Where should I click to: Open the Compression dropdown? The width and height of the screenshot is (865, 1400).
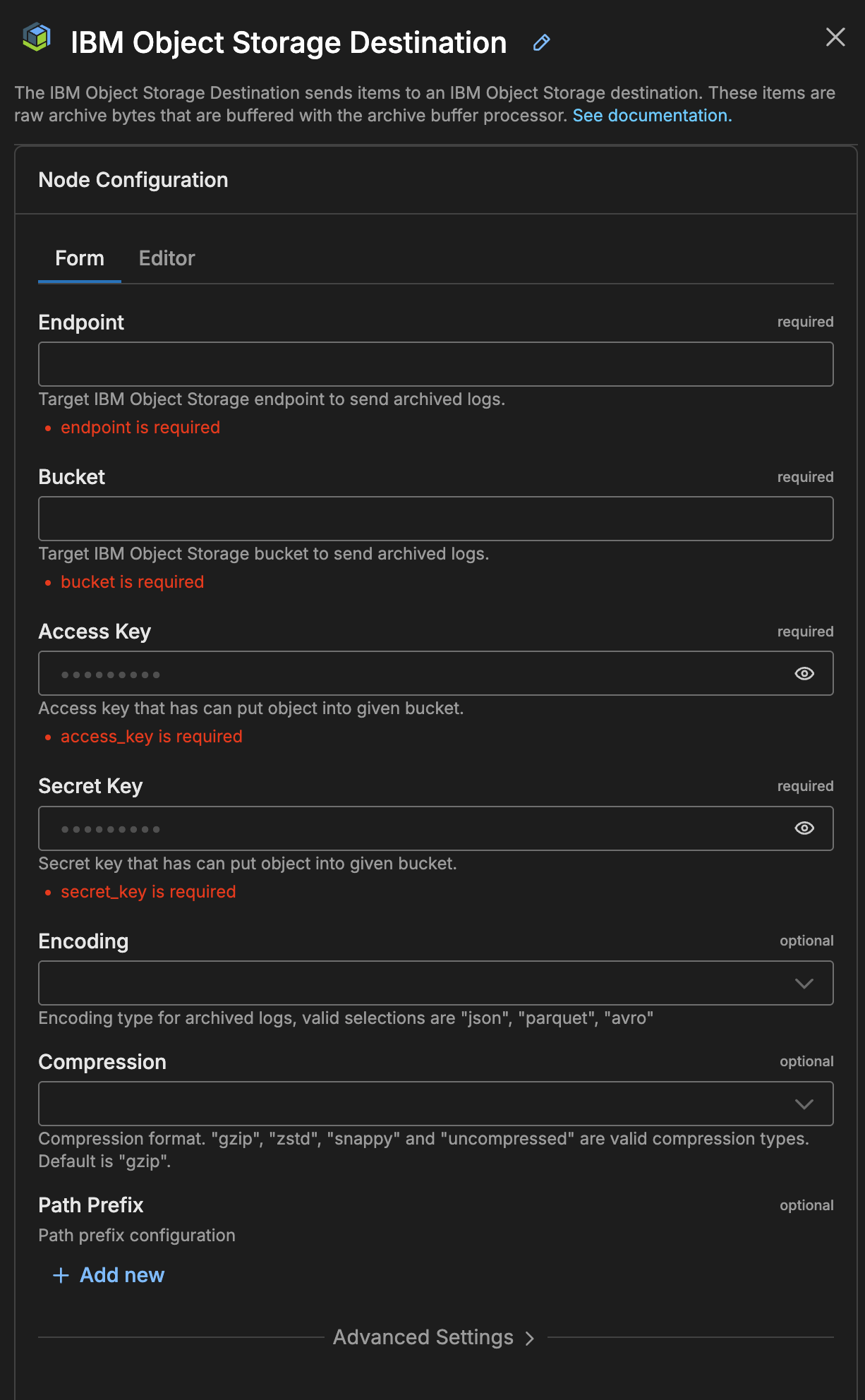point(423,1104)
